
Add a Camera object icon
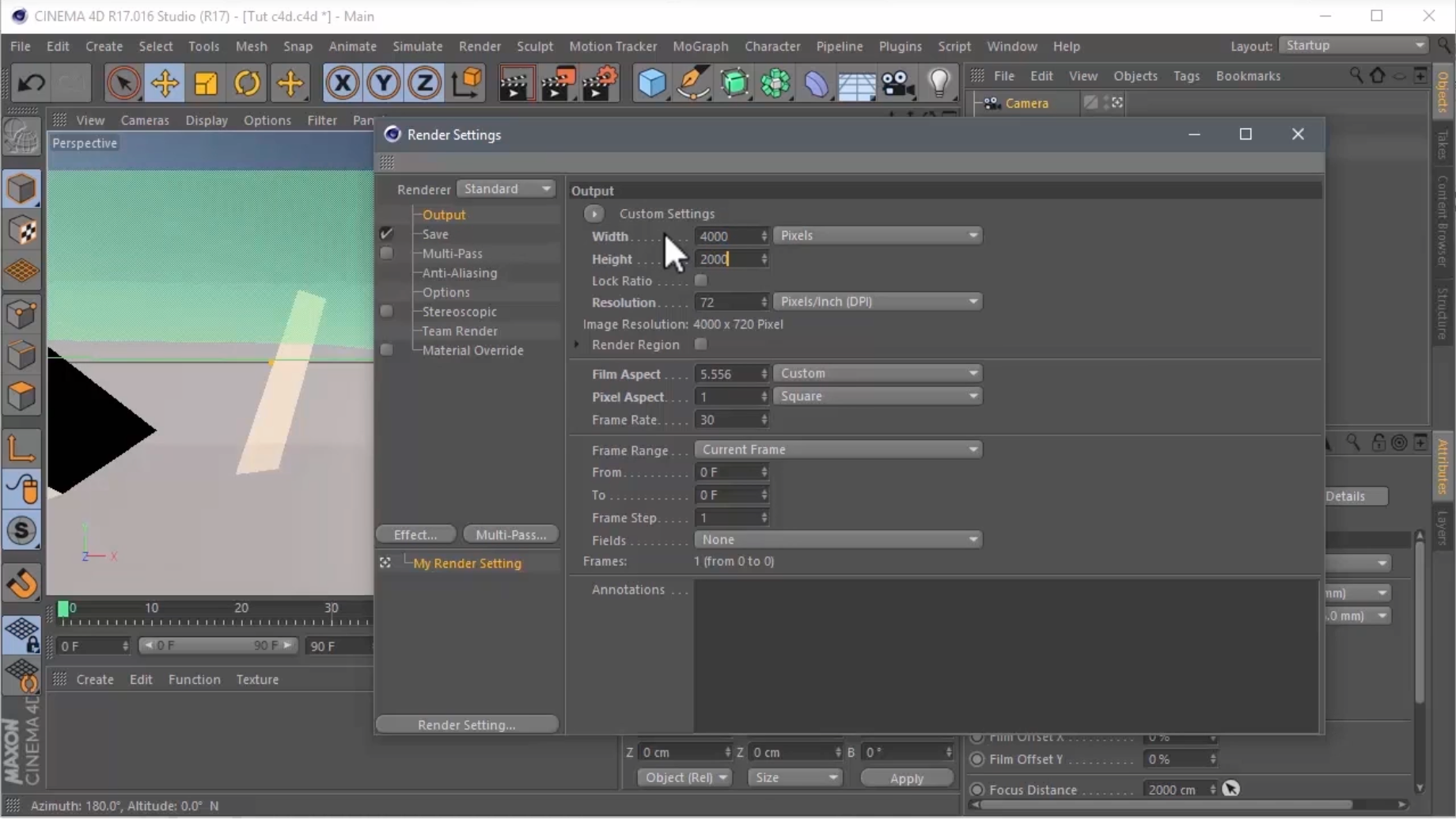pyautogui.click(x=898, y=83)
